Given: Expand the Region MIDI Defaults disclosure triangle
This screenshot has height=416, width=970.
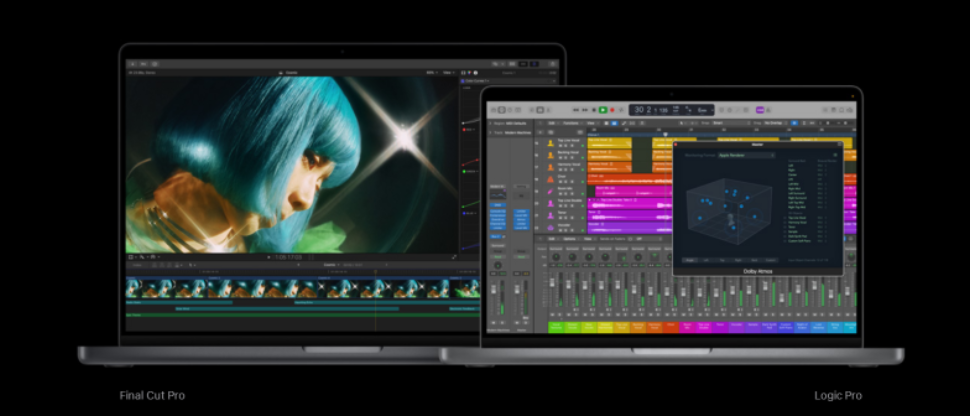Looking at the screenshot, I should click(x=491, y=124).
